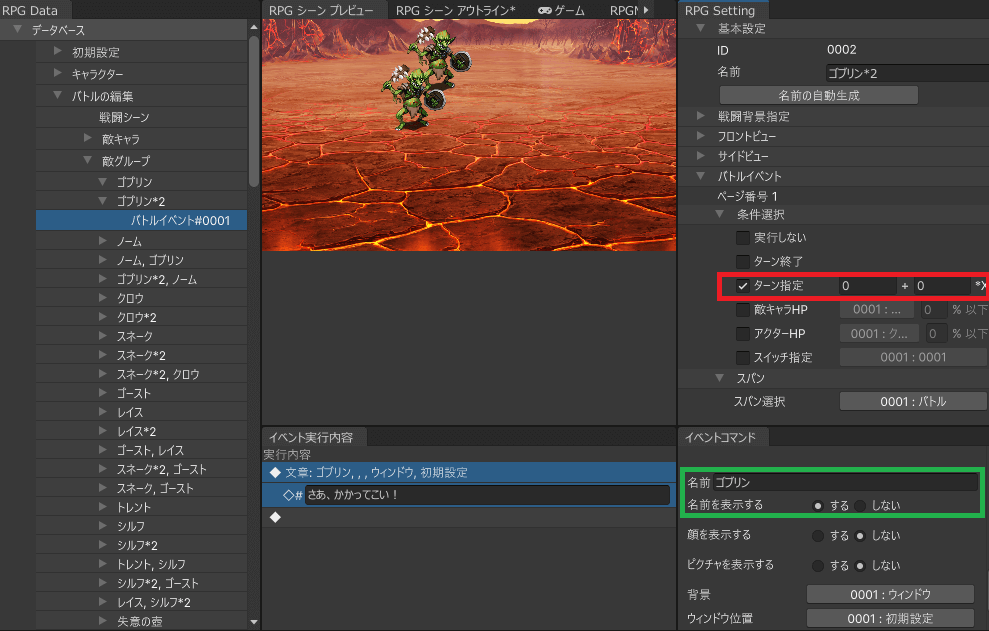Open the 0001 : バトル span selector

point(912,401)
